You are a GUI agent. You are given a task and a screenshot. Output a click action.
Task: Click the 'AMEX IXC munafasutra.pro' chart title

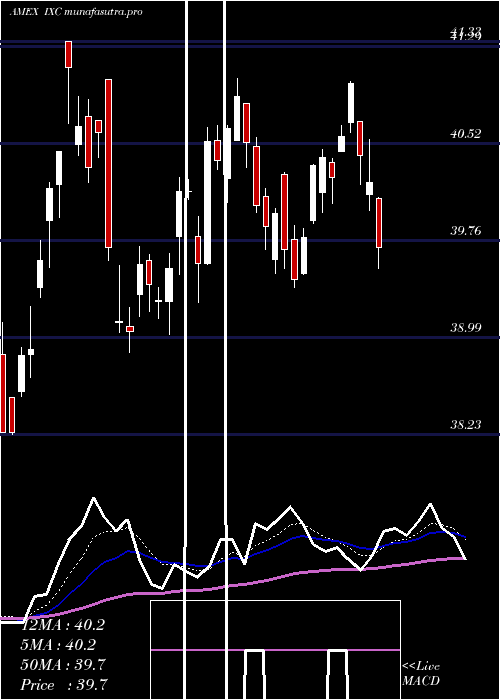click(x=76, y=12)
